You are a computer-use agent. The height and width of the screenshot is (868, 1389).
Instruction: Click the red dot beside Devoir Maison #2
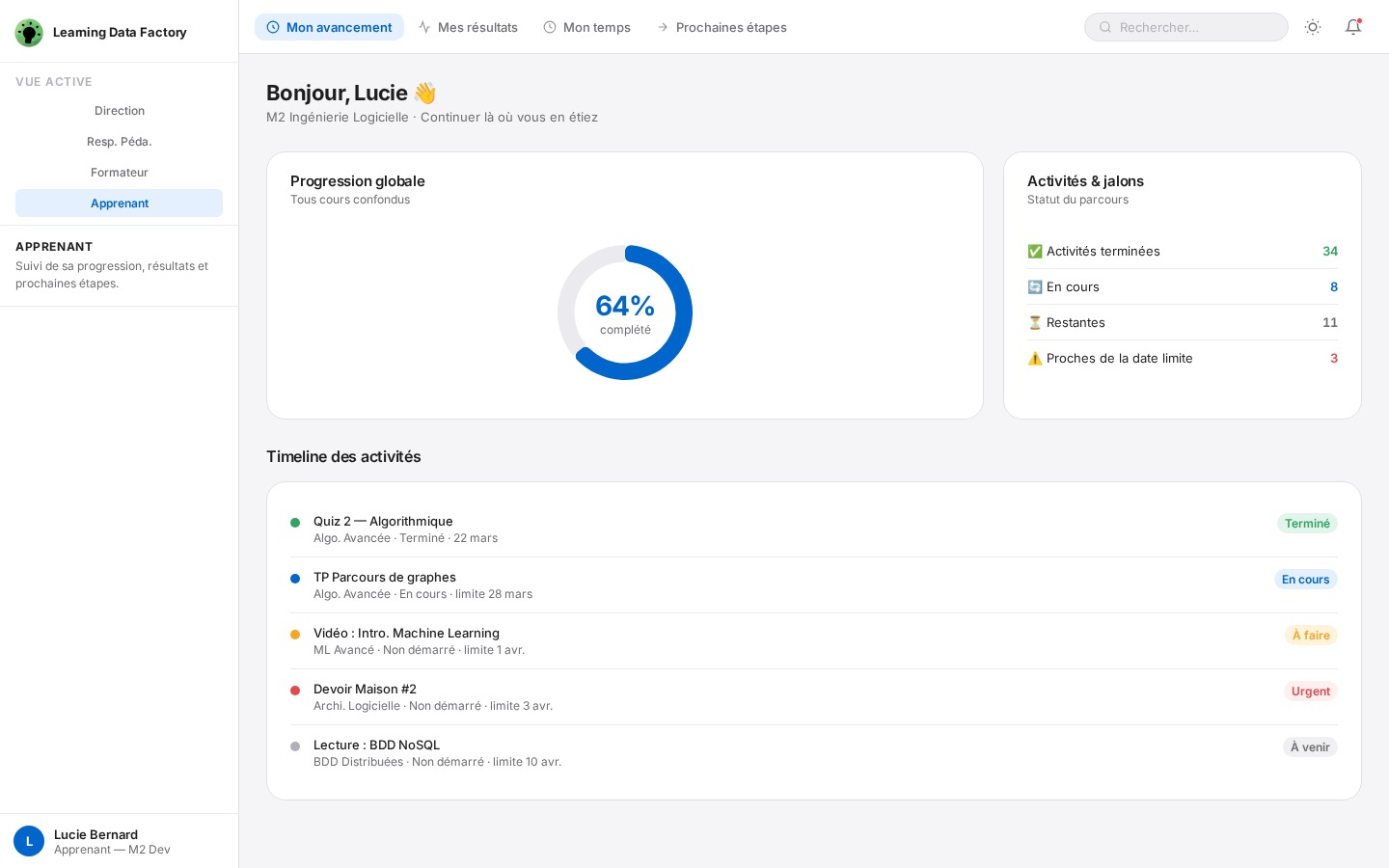pos(295,691)
